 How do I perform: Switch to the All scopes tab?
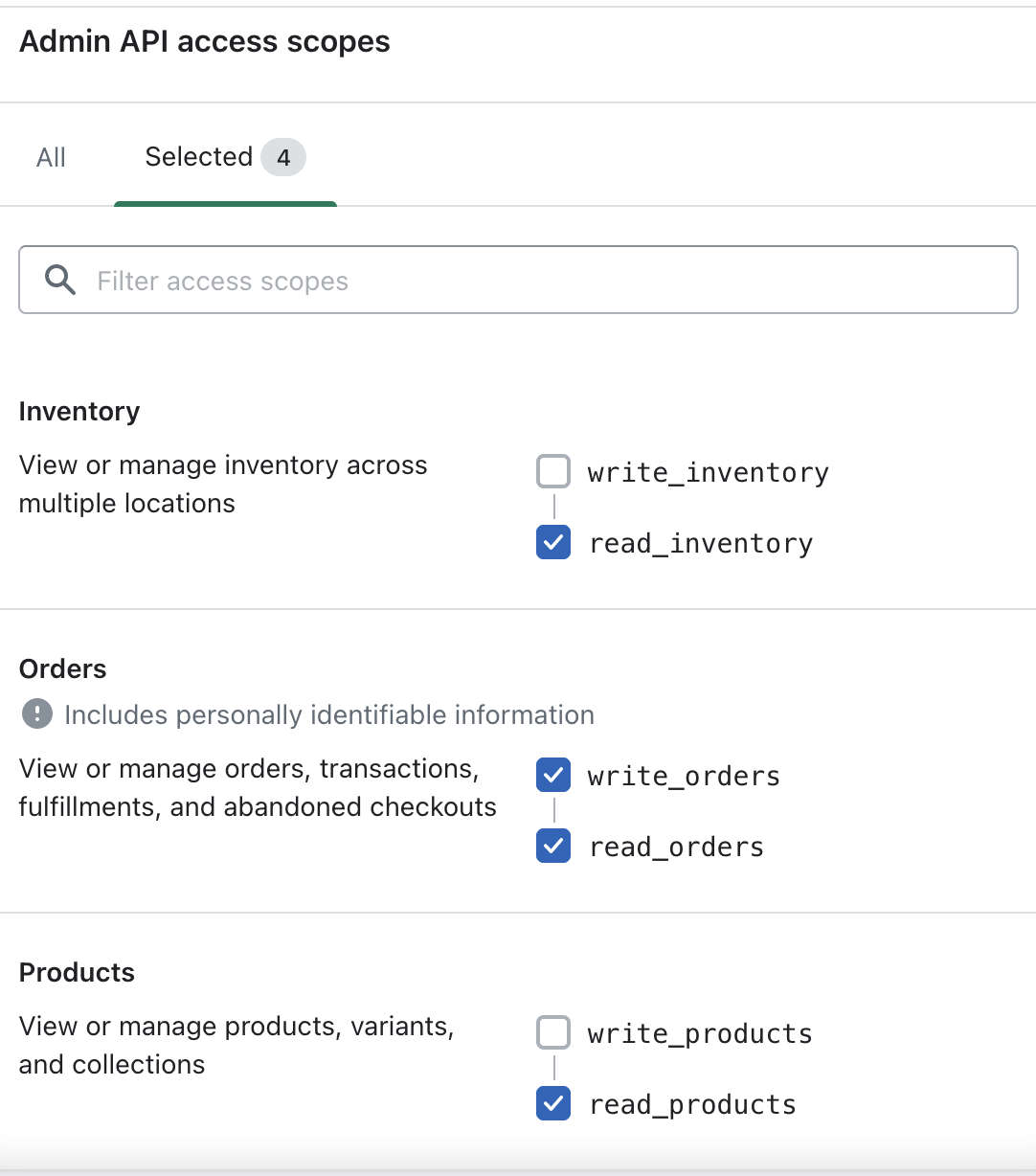pos(52,157)
